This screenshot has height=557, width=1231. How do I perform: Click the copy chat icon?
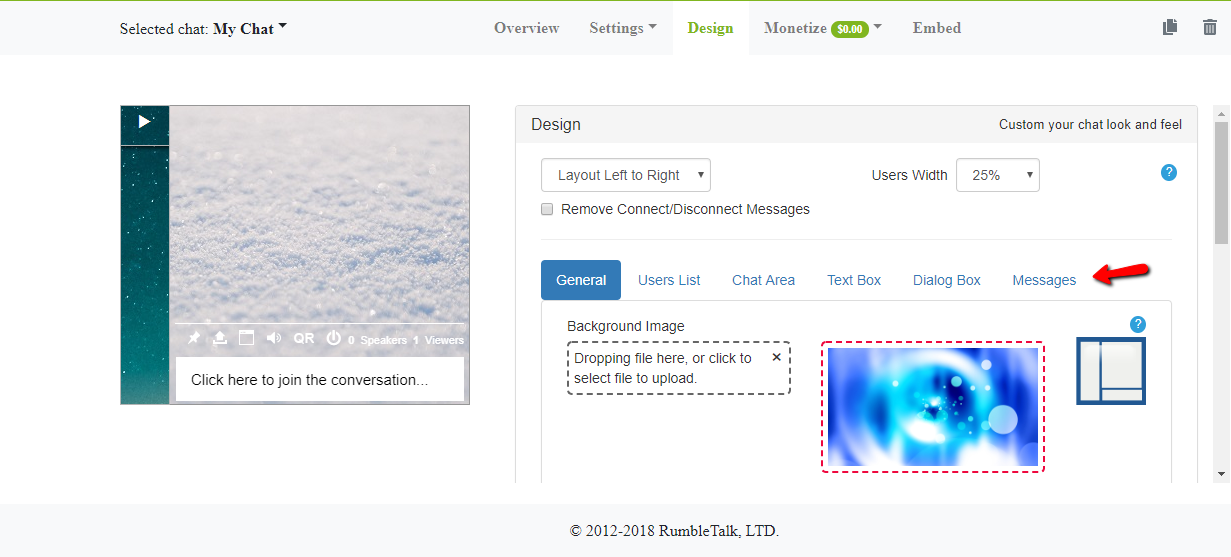tap(1170, 28)
